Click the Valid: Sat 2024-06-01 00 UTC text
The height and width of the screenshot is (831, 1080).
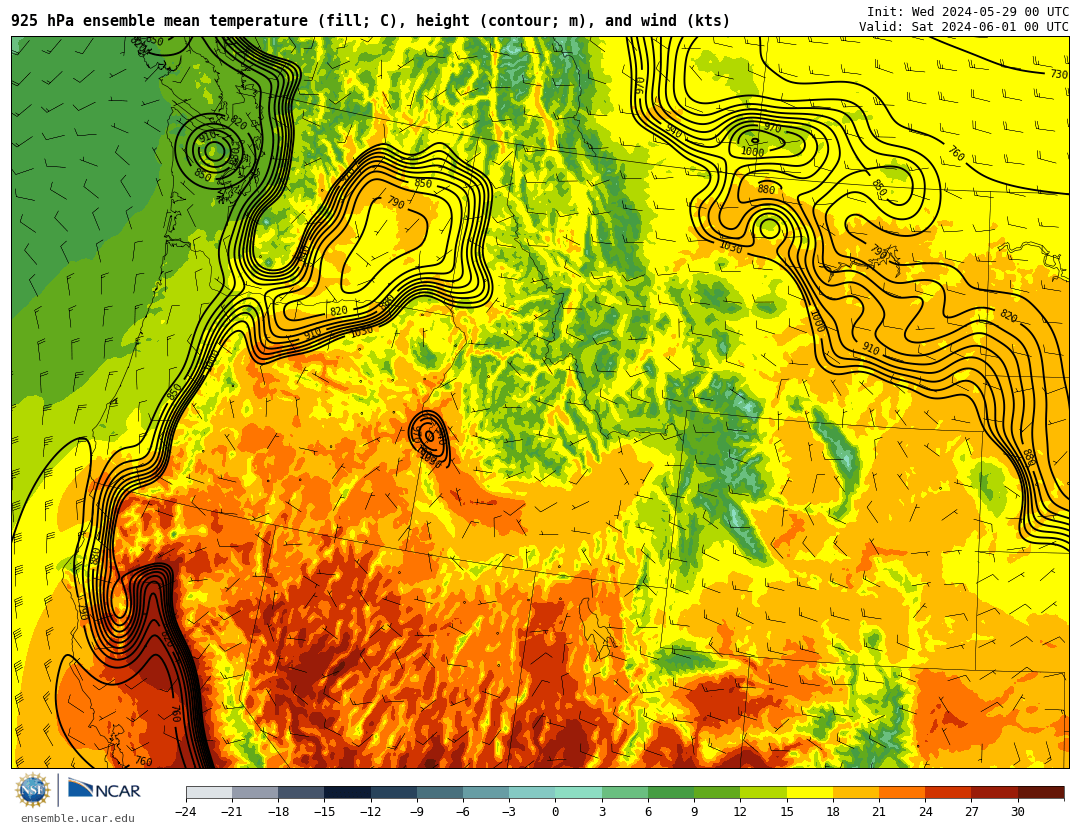click(x=964, y=26)
